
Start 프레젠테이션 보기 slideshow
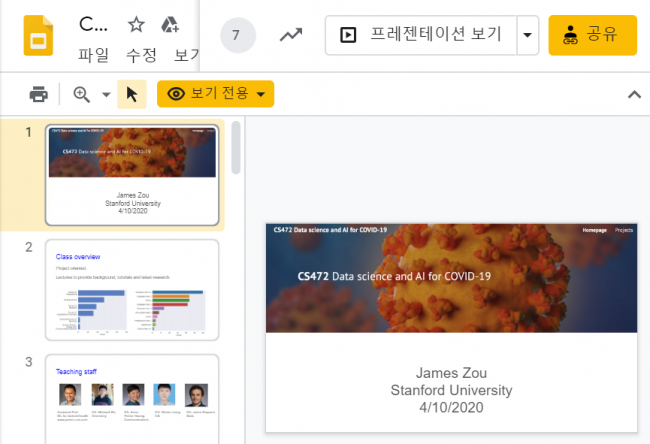coord(421,35)
